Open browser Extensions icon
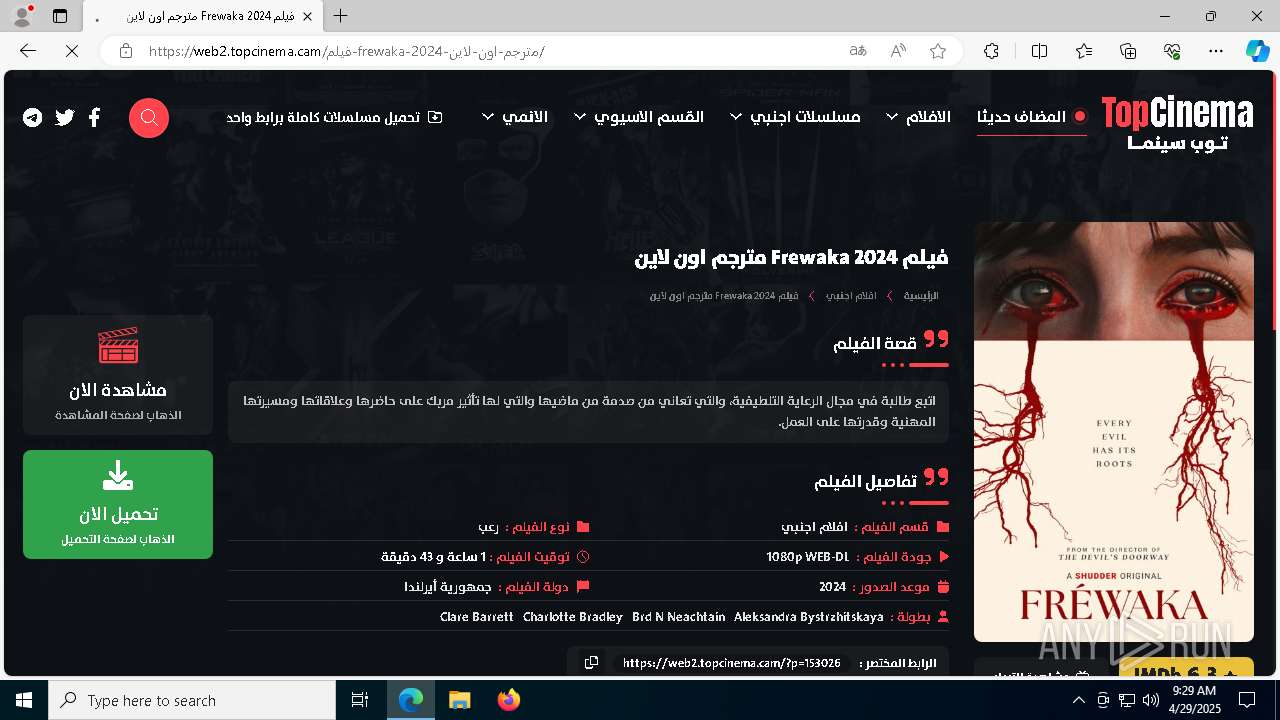The width and height of the screenshot is (1280, 720). tap(991, 51)
